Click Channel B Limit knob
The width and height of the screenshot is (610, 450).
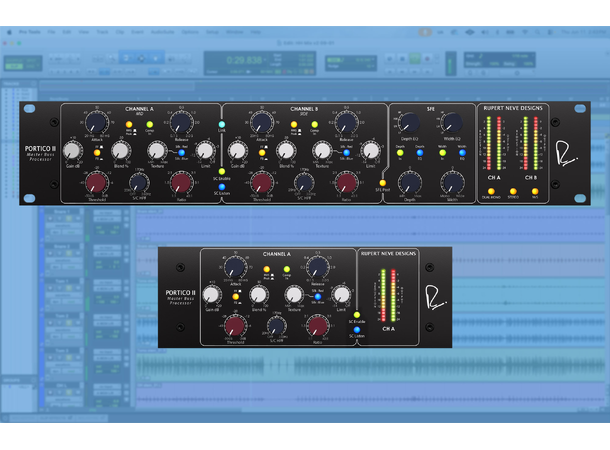370,151
